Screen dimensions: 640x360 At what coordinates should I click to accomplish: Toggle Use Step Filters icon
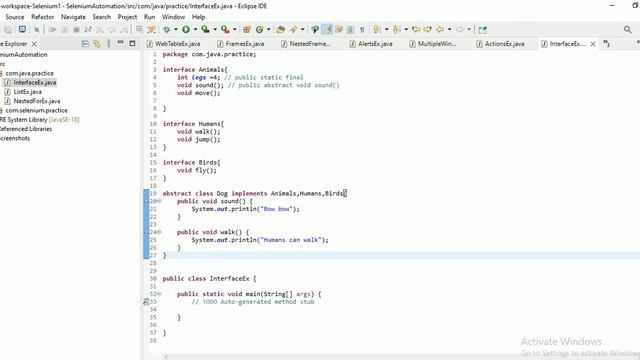click(x=151, y=29)
